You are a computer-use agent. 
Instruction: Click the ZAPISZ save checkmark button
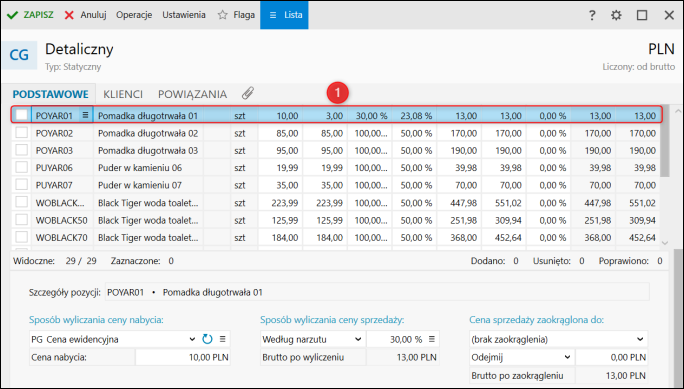(30, 15)
